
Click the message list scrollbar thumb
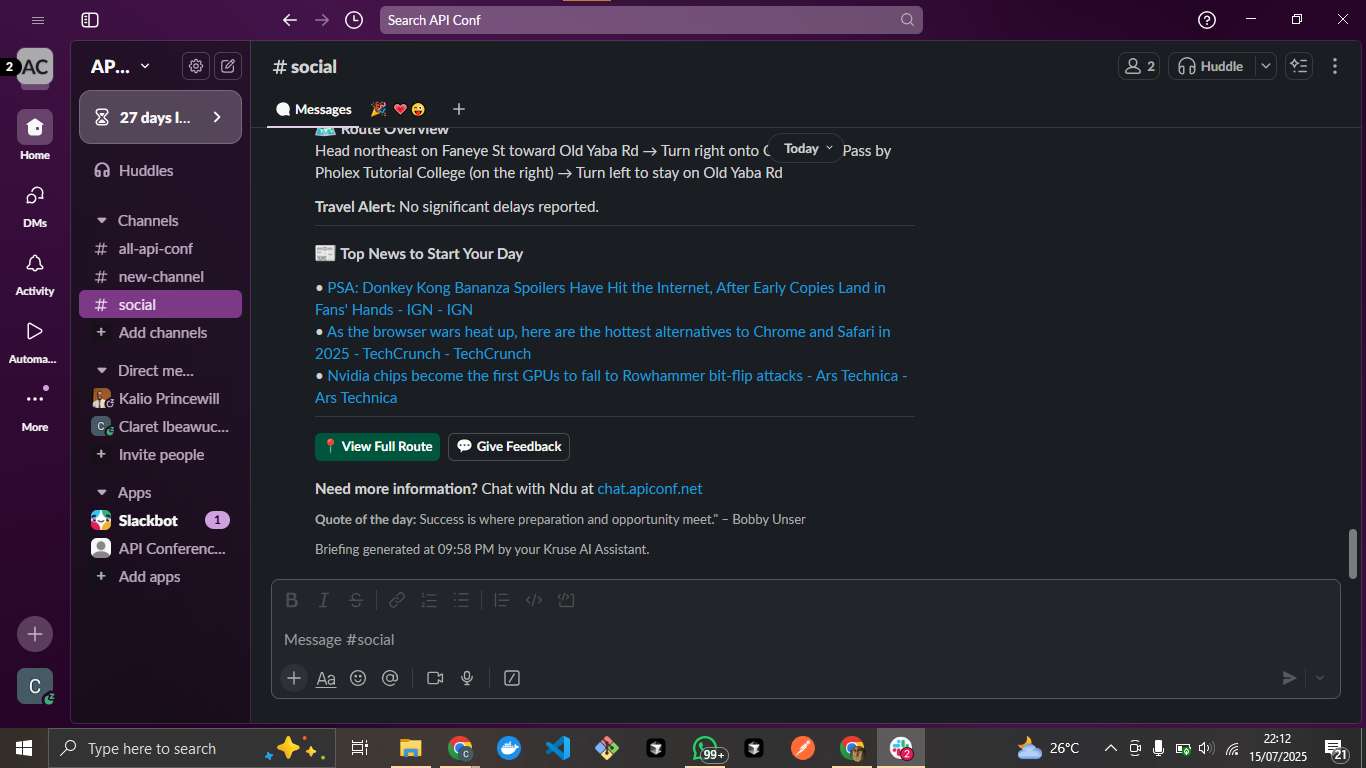[x=1354, y=553]
